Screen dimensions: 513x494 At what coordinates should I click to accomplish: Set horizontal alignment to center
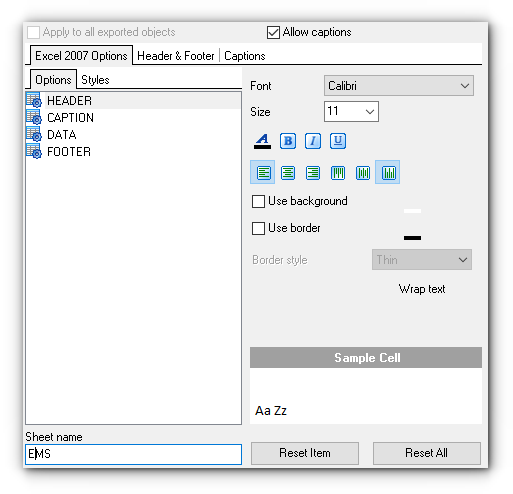pos(288,173)
